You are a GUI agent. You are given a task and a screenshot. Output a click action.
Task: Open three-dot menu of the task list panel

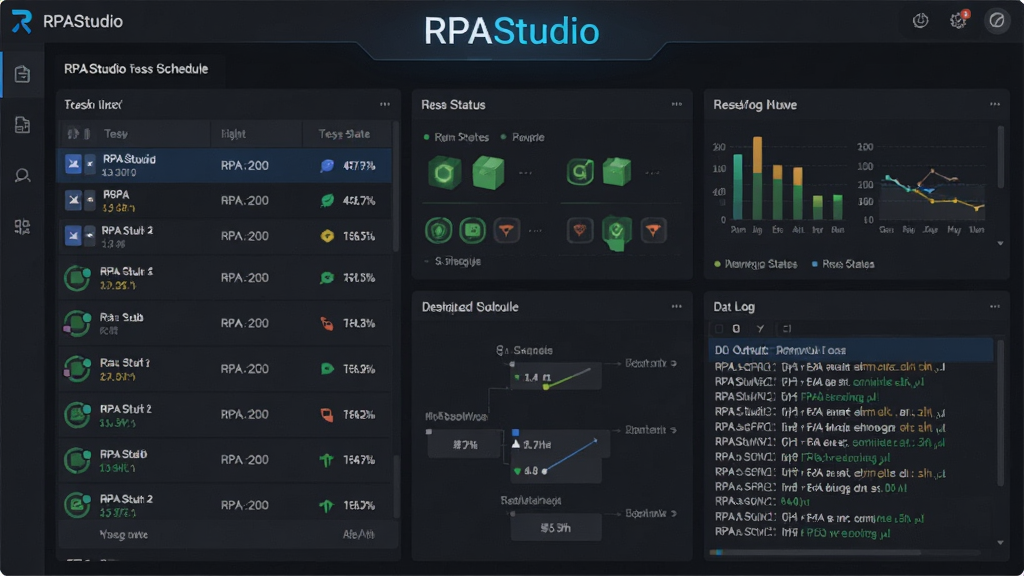click(385, 104)
